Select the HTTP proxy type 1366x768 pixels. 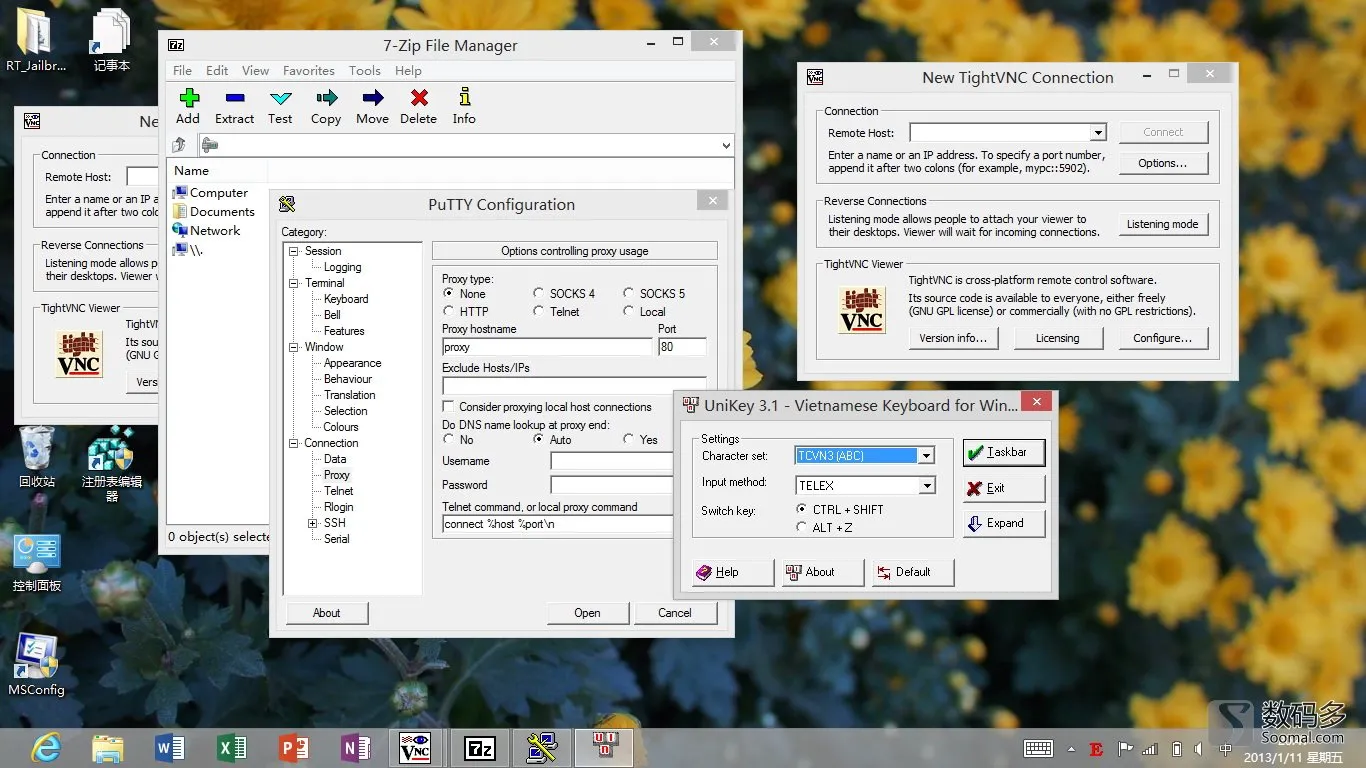pos(449,312)
